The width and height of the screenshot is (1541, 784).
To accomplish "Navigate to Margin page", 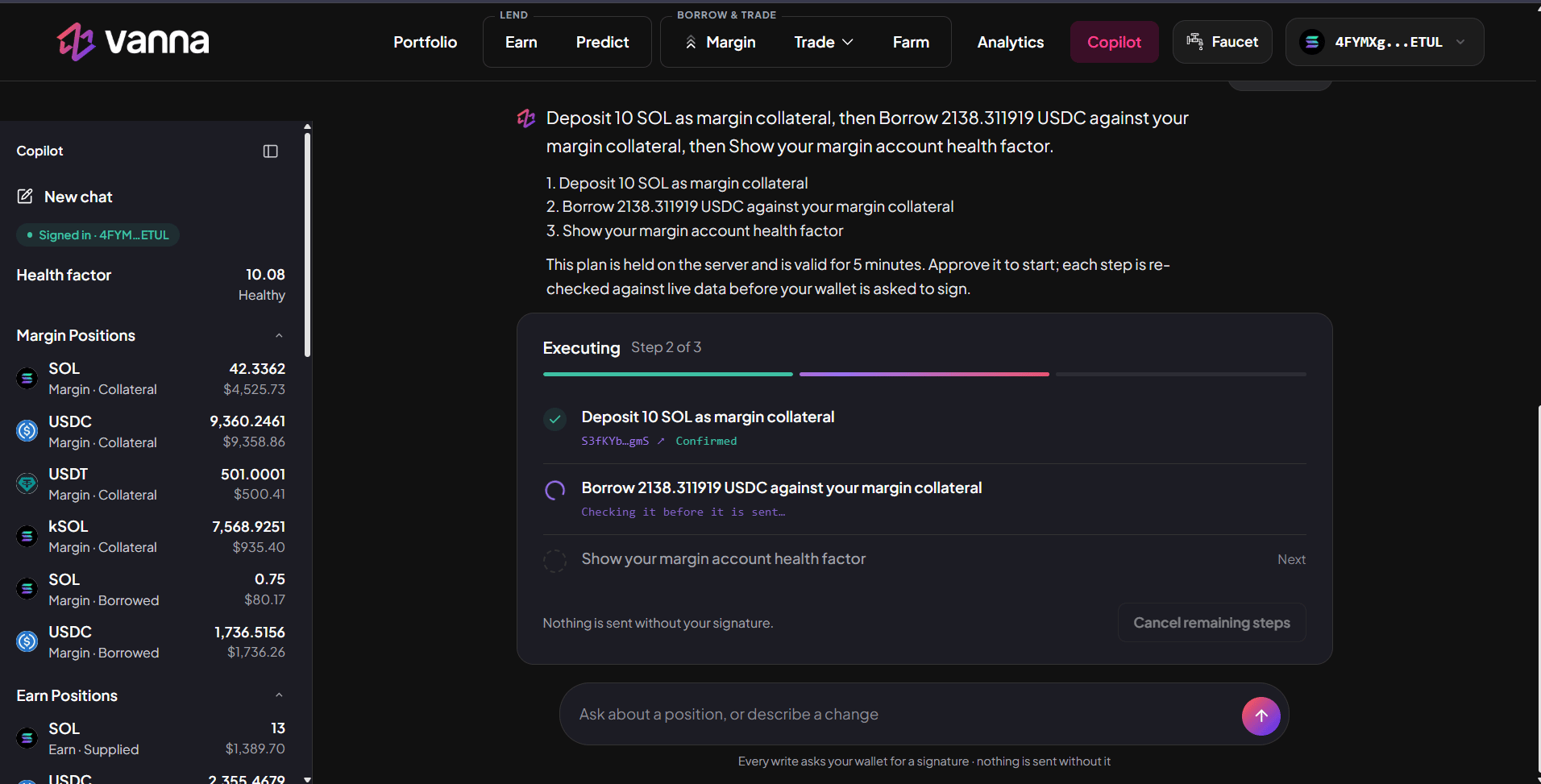I will tap(721, 42).
